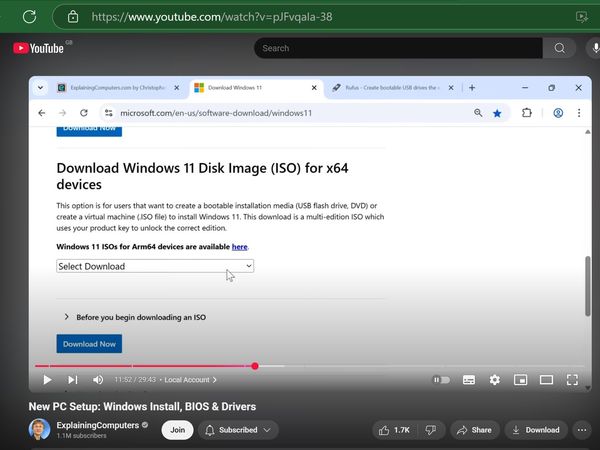Image resolution: width=600 pixels, height=450 pixels.
Task: Open video settings gear
Action: pos(494,380)
